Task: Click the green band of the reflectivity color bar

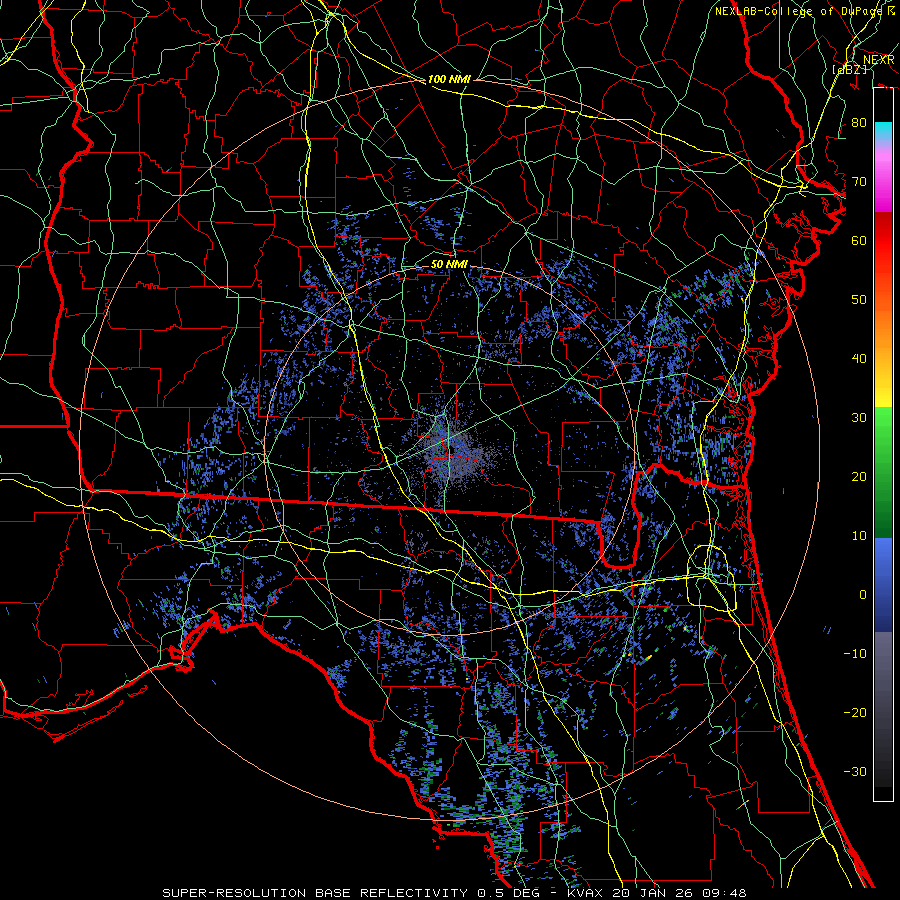Action: coord(883,472)
